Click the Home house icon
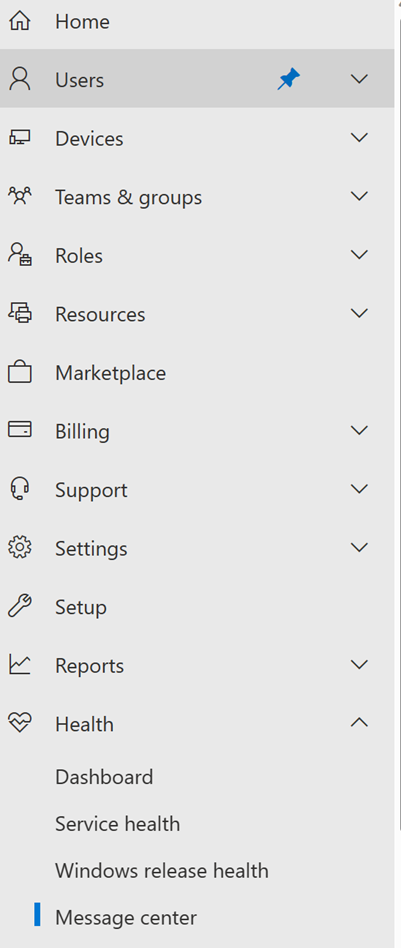Screen dimensions: 401x948 click(19, 22)
